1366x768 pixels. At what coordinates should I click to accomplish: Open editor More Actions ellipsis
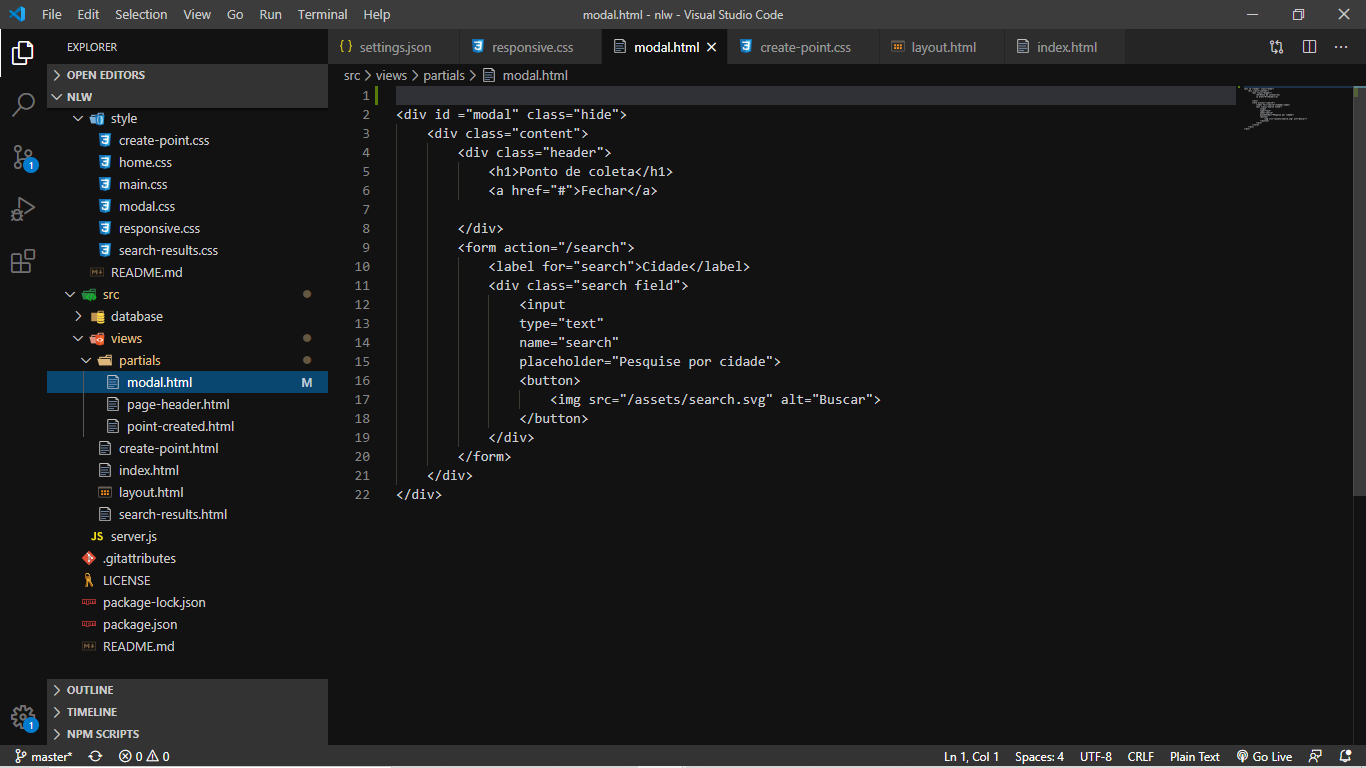click(1341, 47)
